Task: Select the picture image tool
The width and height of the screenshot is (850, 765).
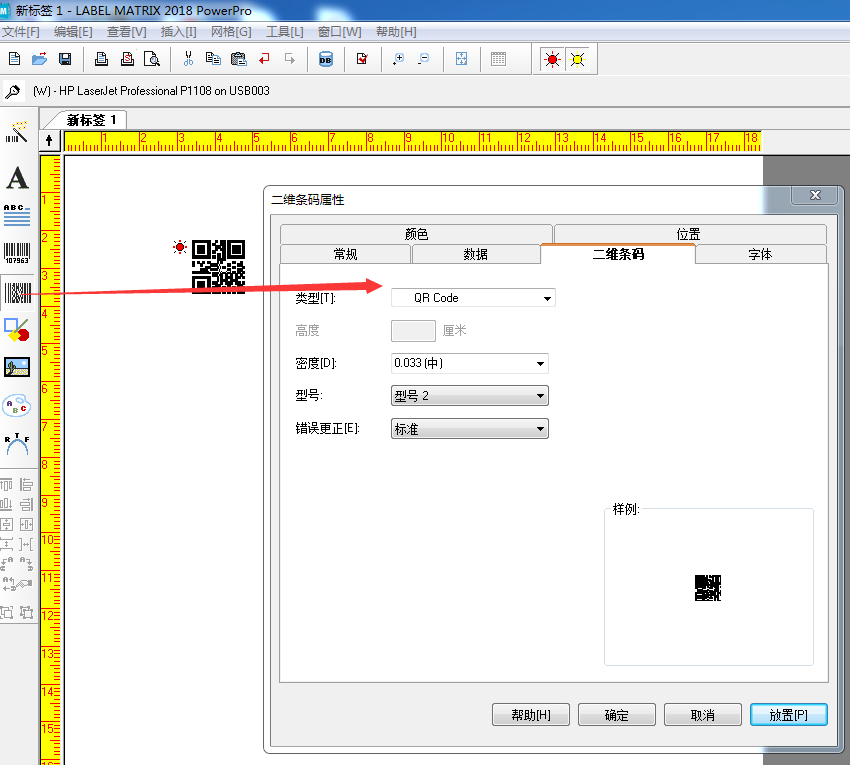Action: coord(17,367)
